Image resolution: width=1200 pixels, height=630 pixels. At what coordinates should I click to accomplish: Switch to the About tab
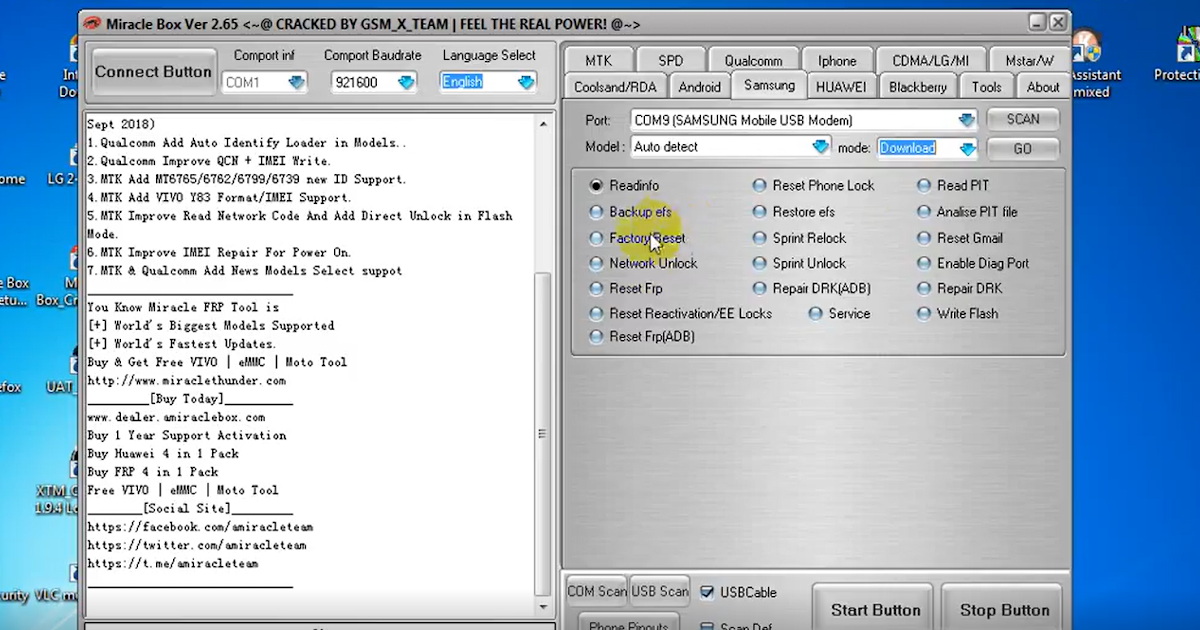tap(1043, 87)
